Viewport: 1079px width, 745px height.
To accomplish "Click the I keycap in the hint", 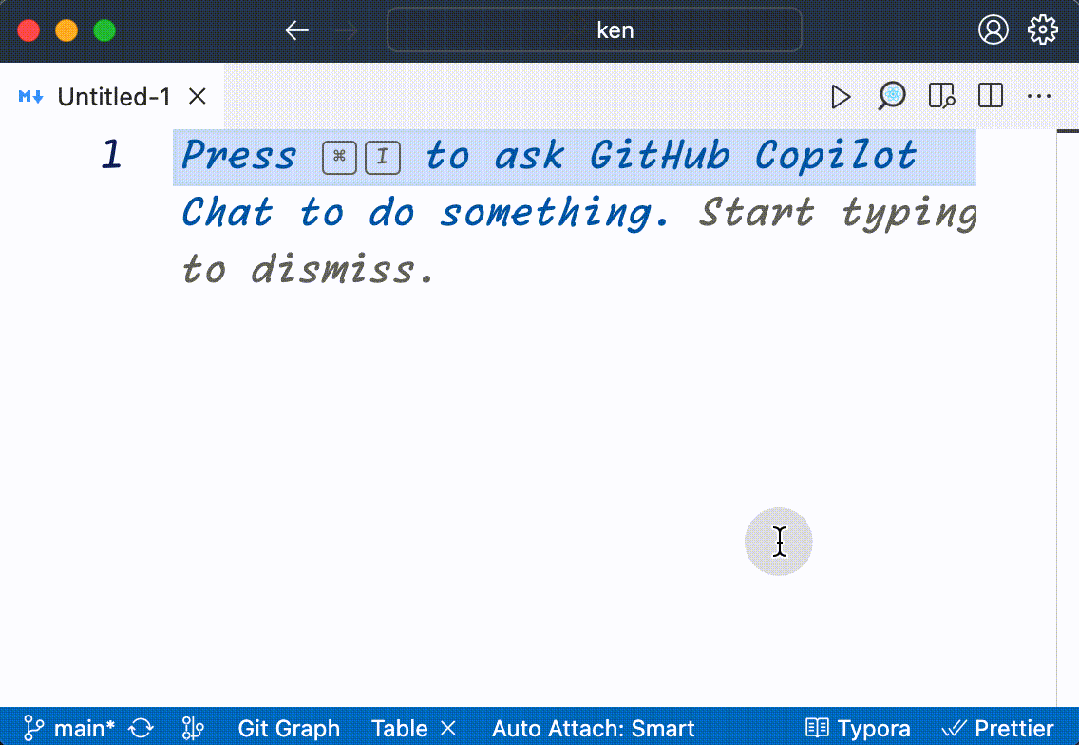I will [x=383, y=158].
